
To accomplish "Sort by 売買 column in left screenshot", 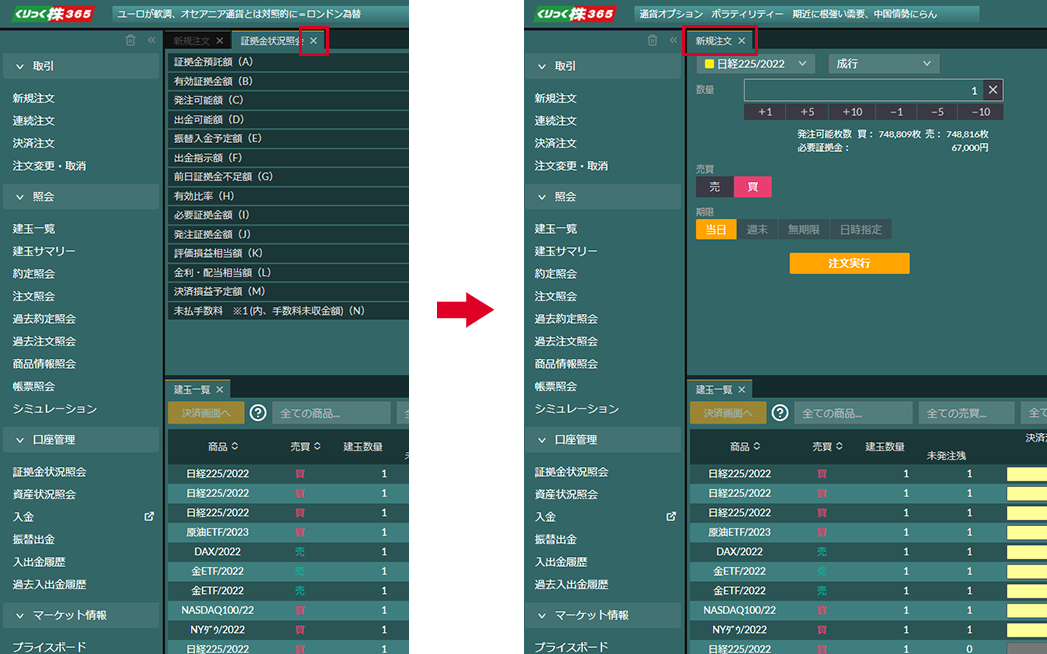I will pyautogui.click(x=306, y=446).
